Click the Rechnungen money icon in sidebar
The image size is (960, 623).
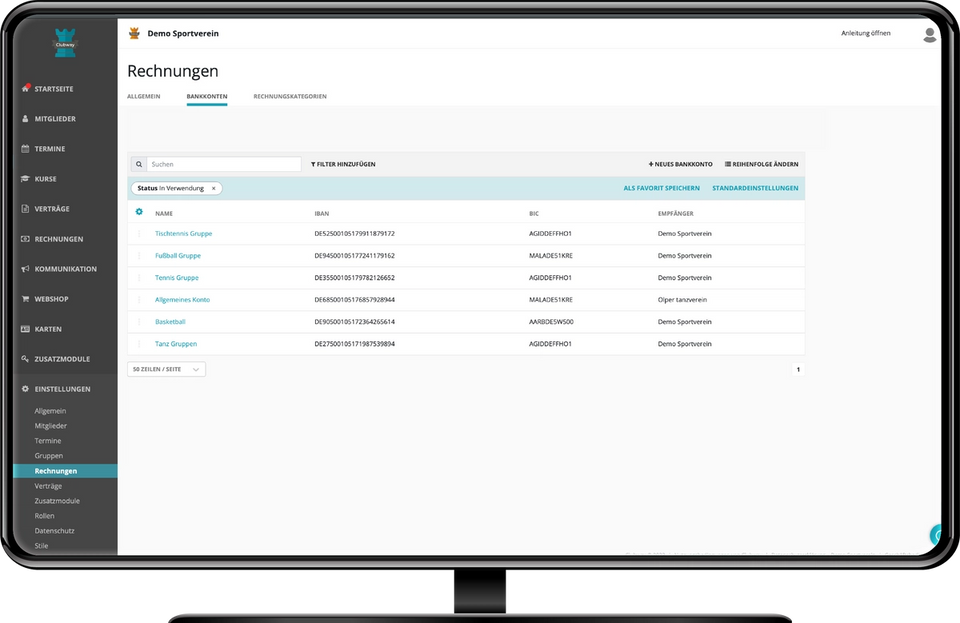tap(25, 239)
